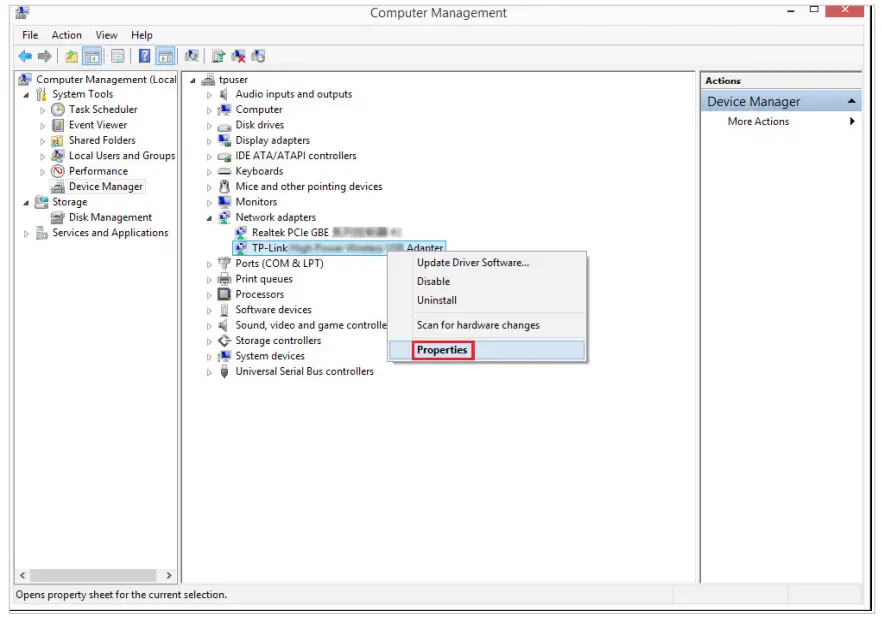Click the left pane horizontal scrollbar right arrow
The image size is (882, 617).
(168, 576)
